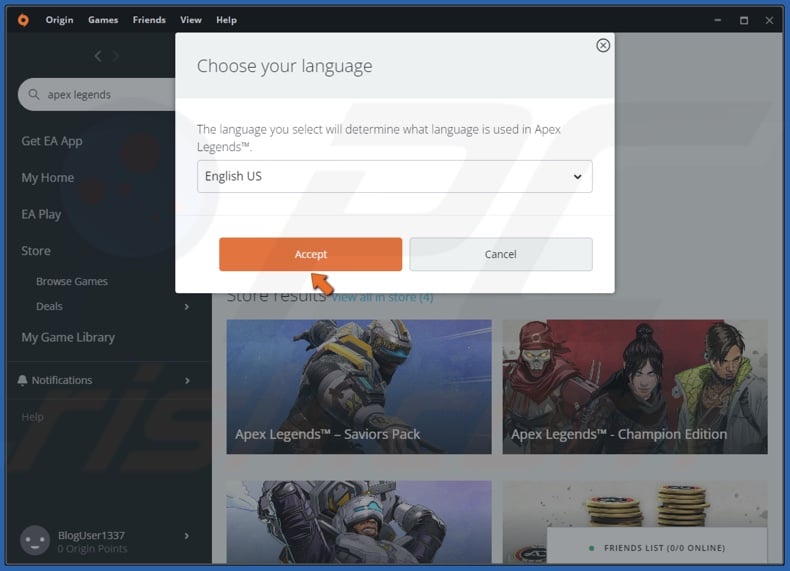790x571 pixels.
Task: Click the Notifications bell icon
Action: click(x=22, y=380)
